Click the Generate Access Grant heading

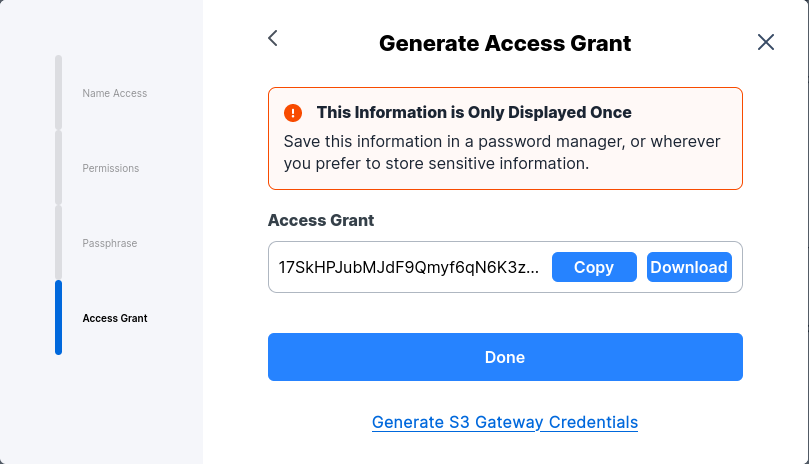click(x=505, y=43)
